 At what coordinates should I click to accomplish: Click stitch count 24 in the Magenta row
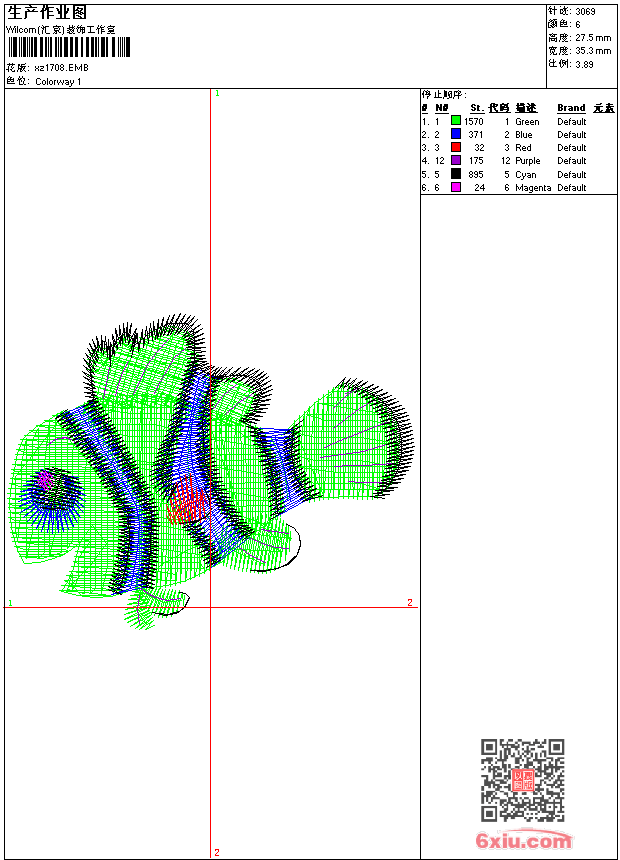click(480, 188)
